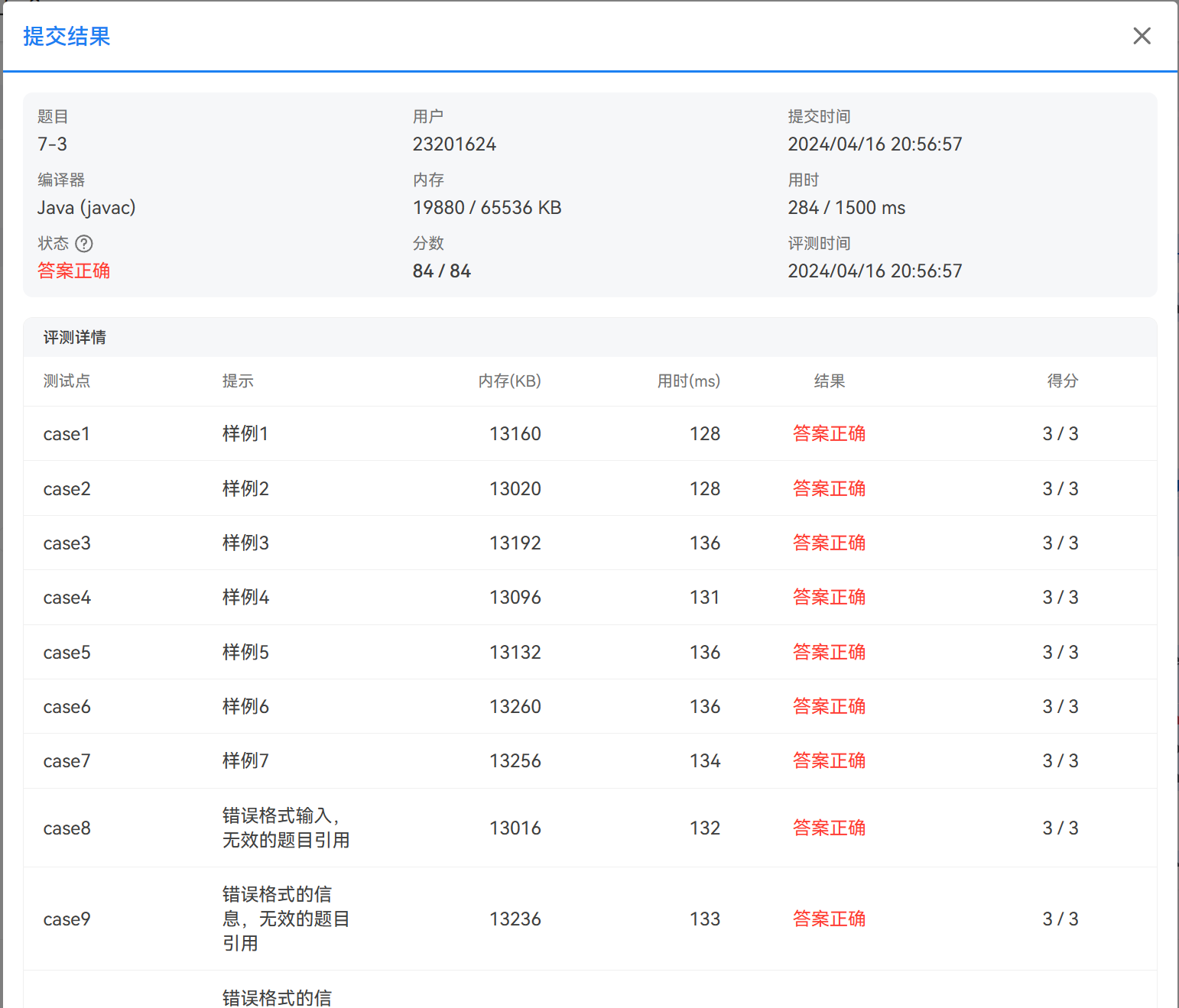Click the 结果 column header
This screenshot has height=1008, width=1179.
(829, 381)
